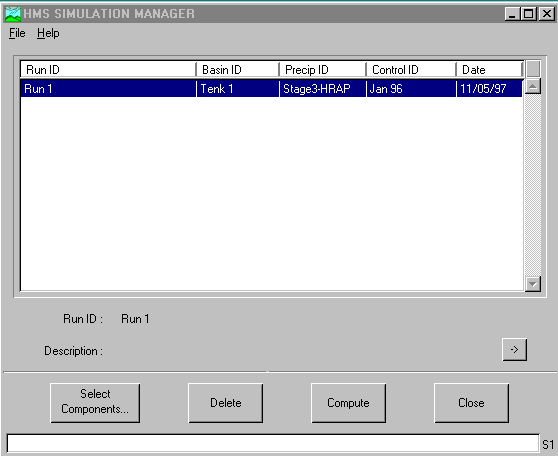Select the Run 1 row in list
Image resolution: width=558 pixels, height=456 pixels.
[272, 88]
